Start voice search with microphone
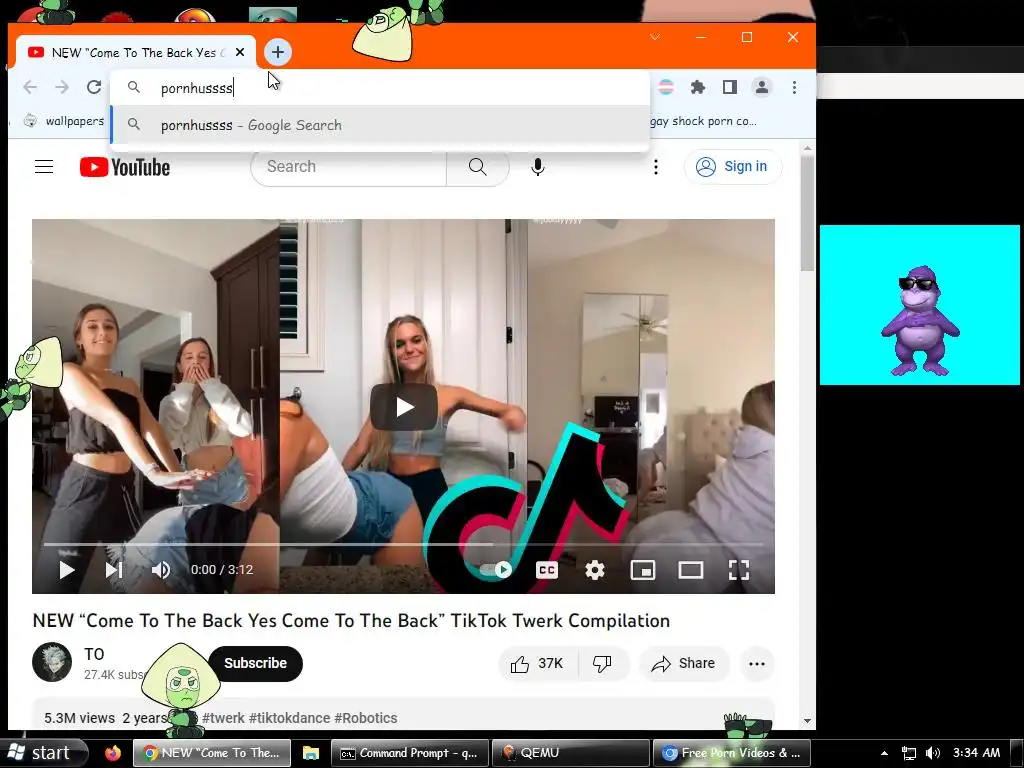Image resolution: width=1024 pixels, height=768 pixels. click(537, 167)
